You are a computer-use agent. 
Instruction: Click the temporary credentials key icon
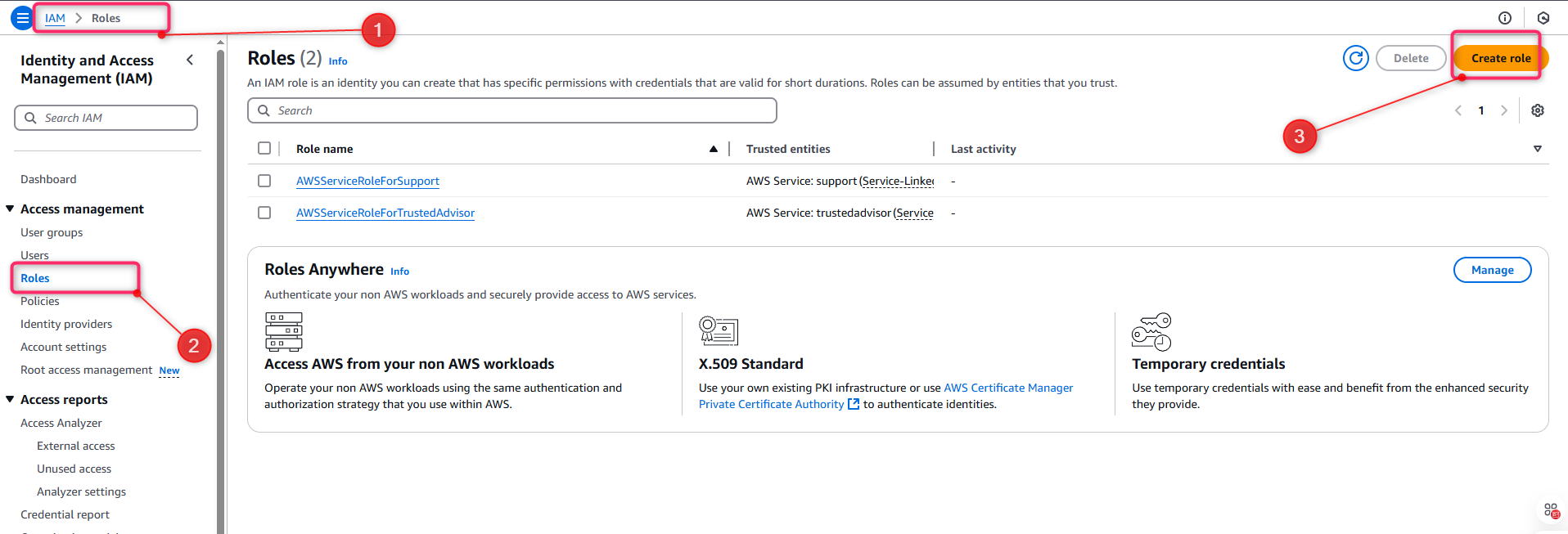1151,331
